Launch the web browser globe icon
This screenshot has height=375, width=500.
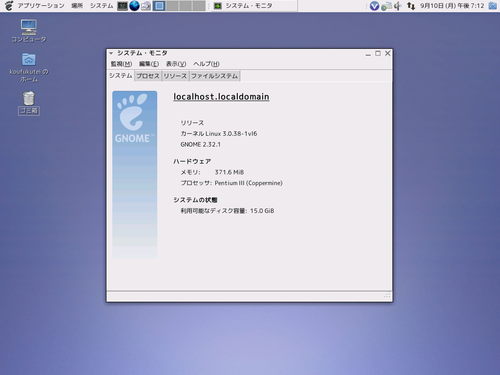(x=134, y=6)
